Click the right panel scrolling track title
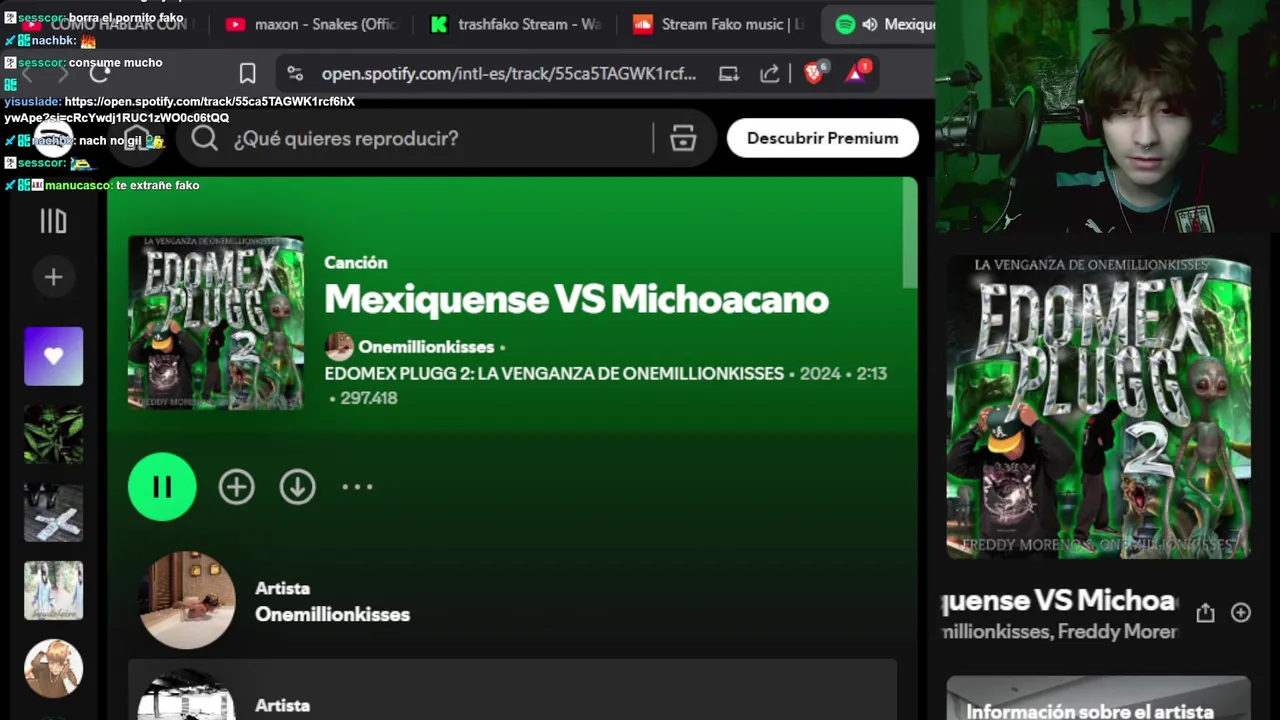The image size is (1280, 720). pos(1060,600)
